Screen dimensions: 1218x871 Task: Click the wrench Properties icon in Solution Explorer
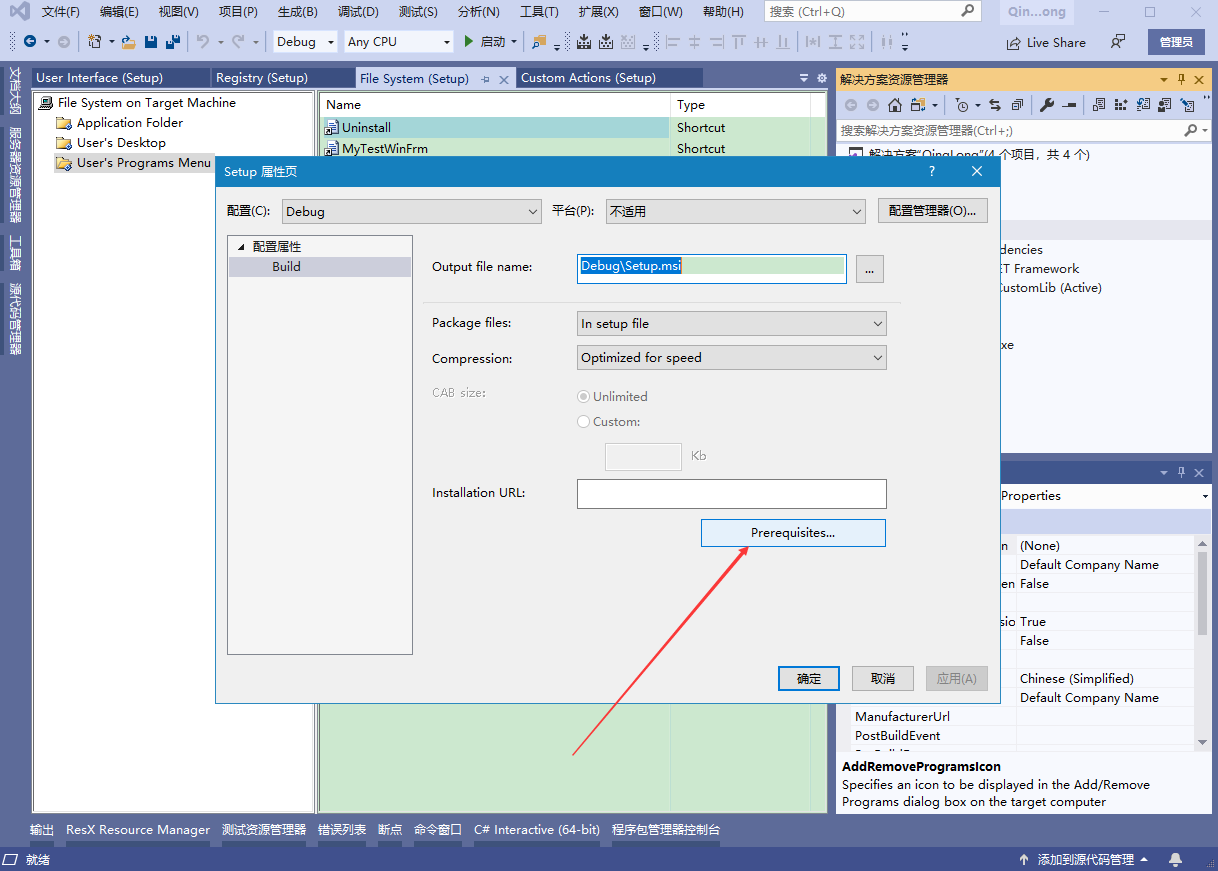coord(1047,105)
